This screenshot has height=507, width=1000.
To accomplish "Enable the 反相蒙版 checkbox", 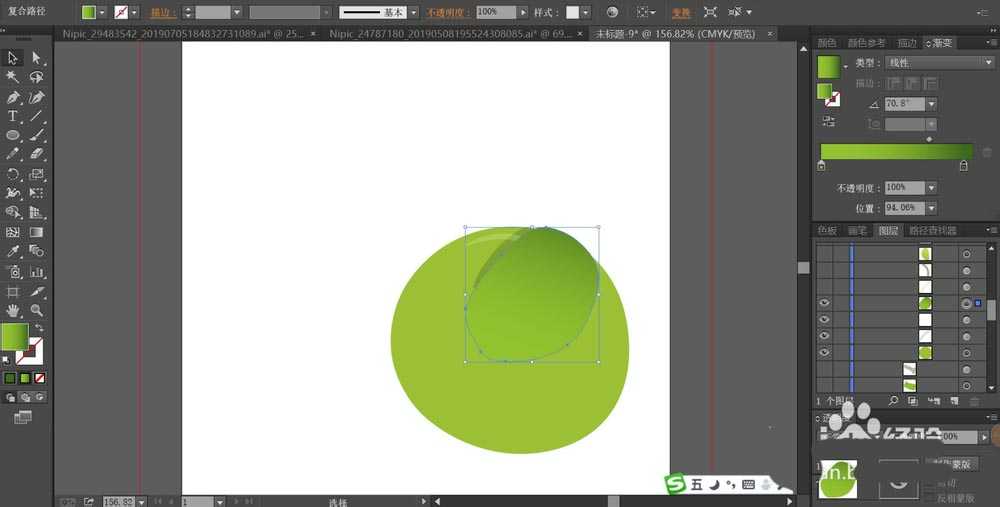I will (x=929, y=497).
